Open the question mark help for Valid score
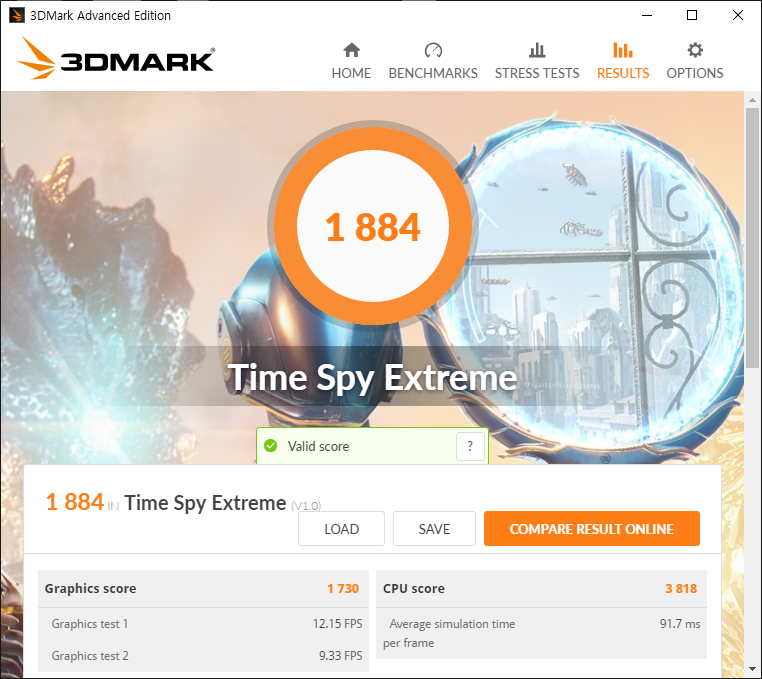This screenshot has width=762, height=679. [x=470, y=446]
